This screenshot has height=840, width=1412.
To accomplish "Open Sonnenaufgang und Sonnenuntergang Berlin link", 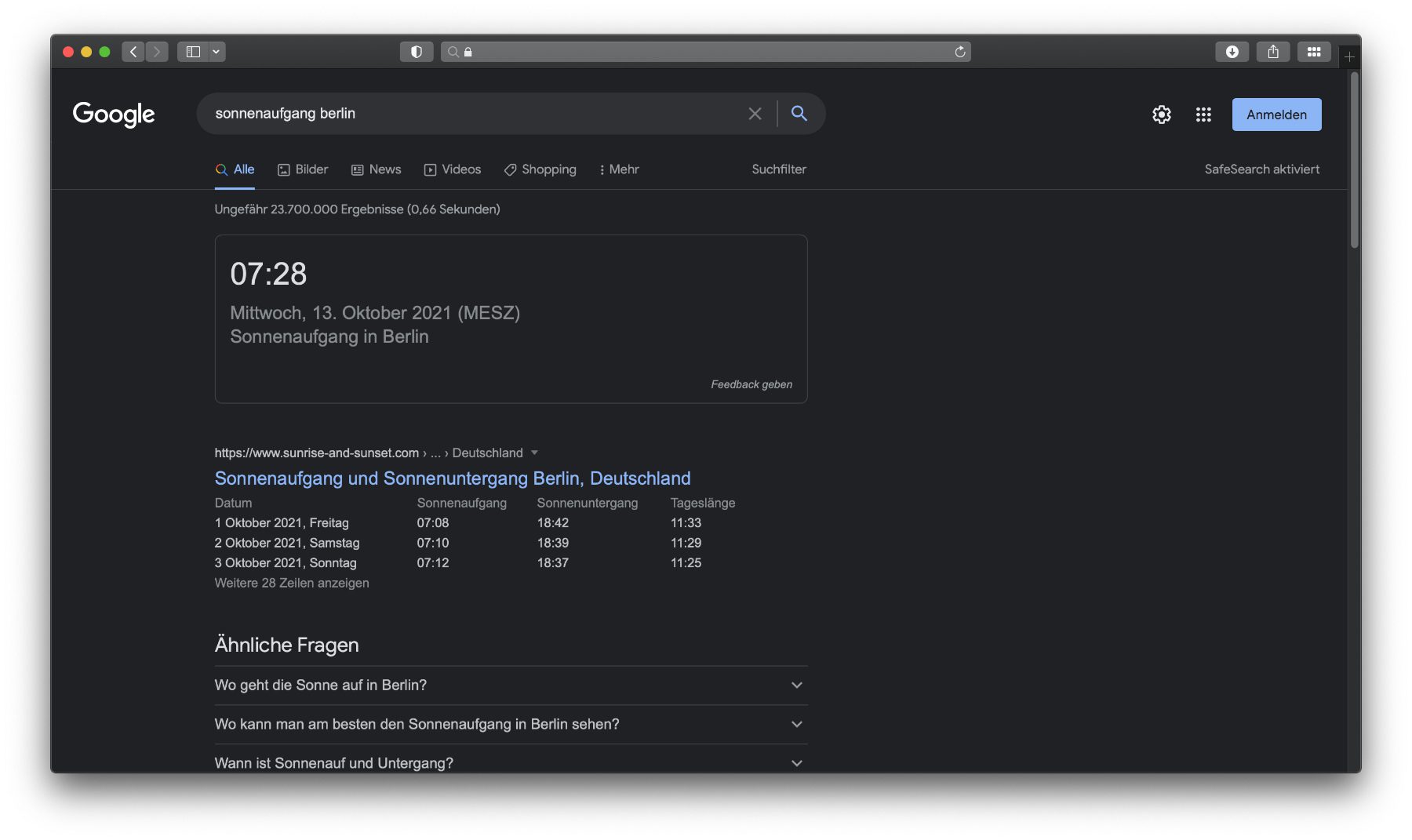I will 453,478.
